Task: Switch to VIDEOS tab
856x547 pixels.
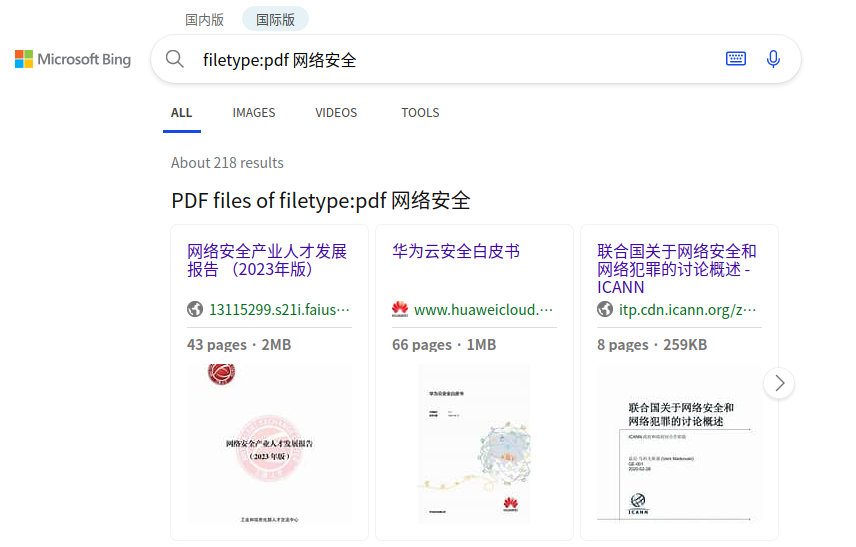Action: (x=336, y=113)
